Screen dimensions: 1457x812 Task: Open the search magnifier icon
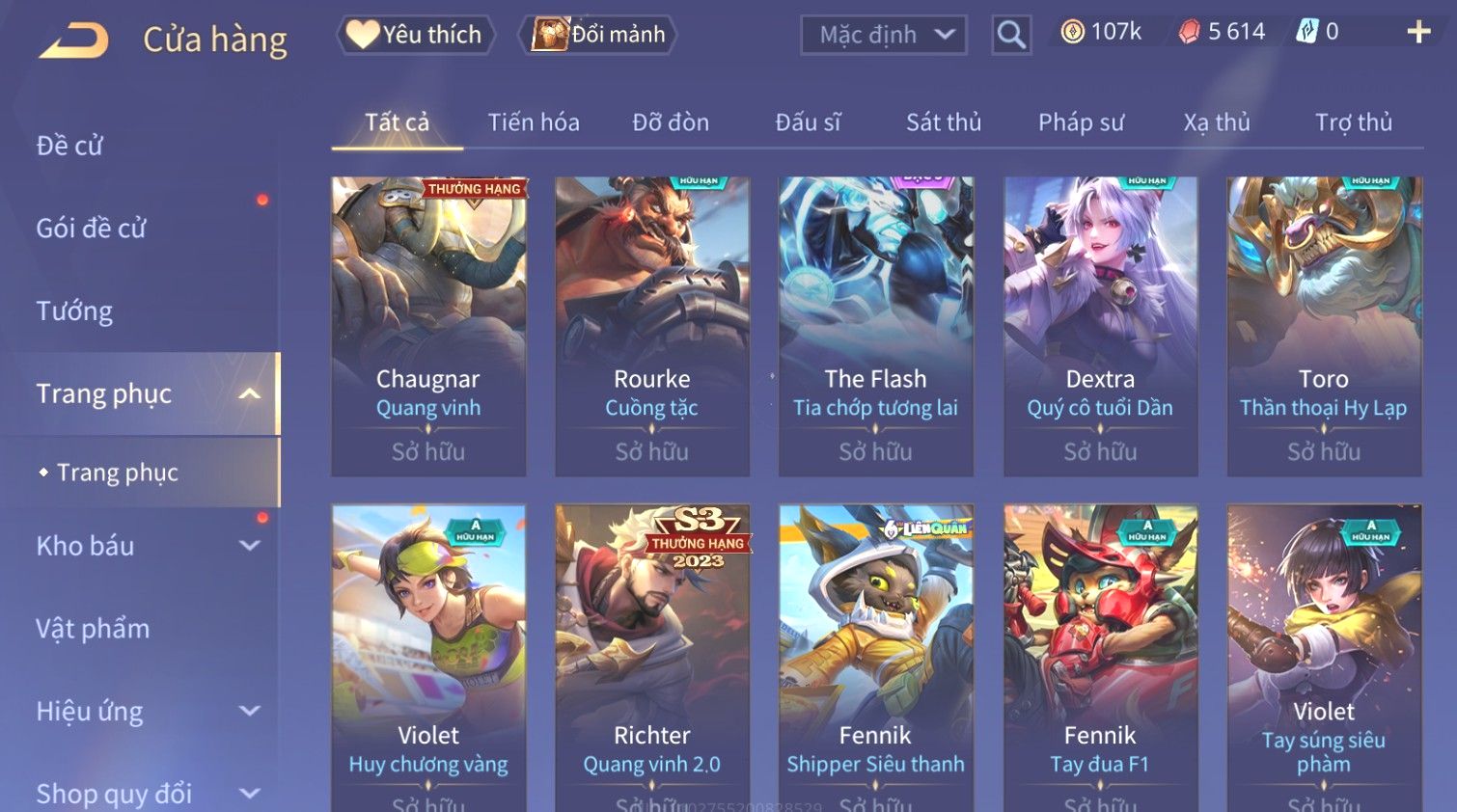coord(1011,35)
